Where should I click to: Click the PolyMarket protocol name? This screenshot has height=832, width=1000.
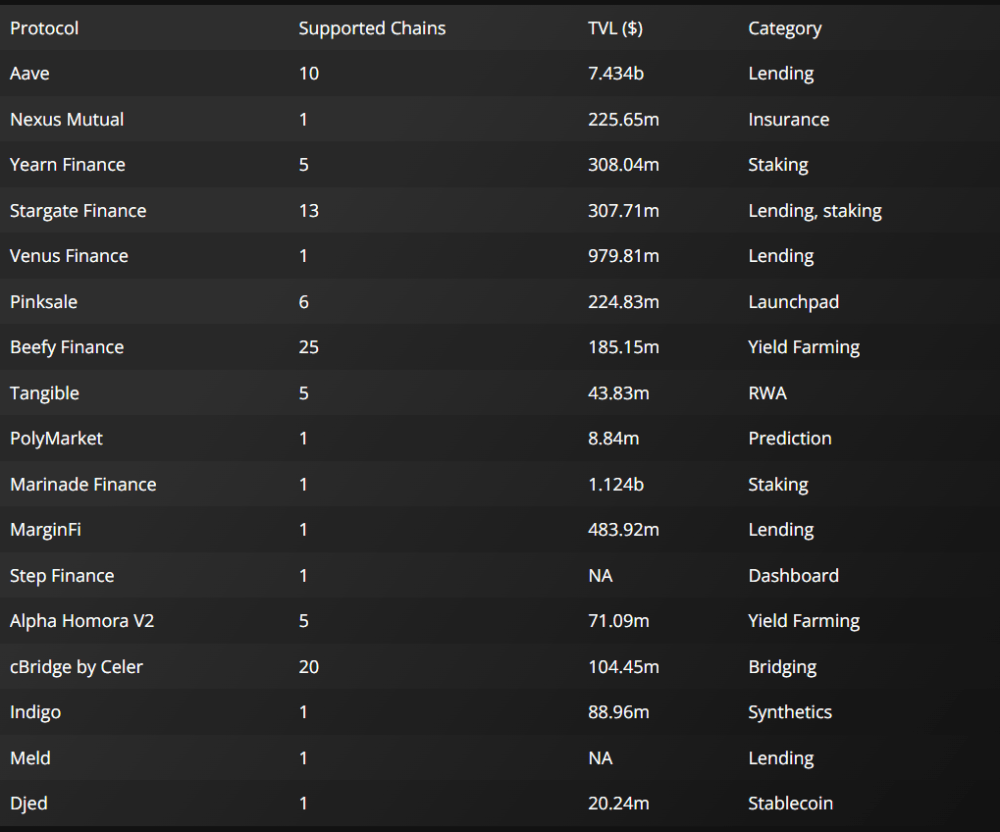tap(56, 439)
